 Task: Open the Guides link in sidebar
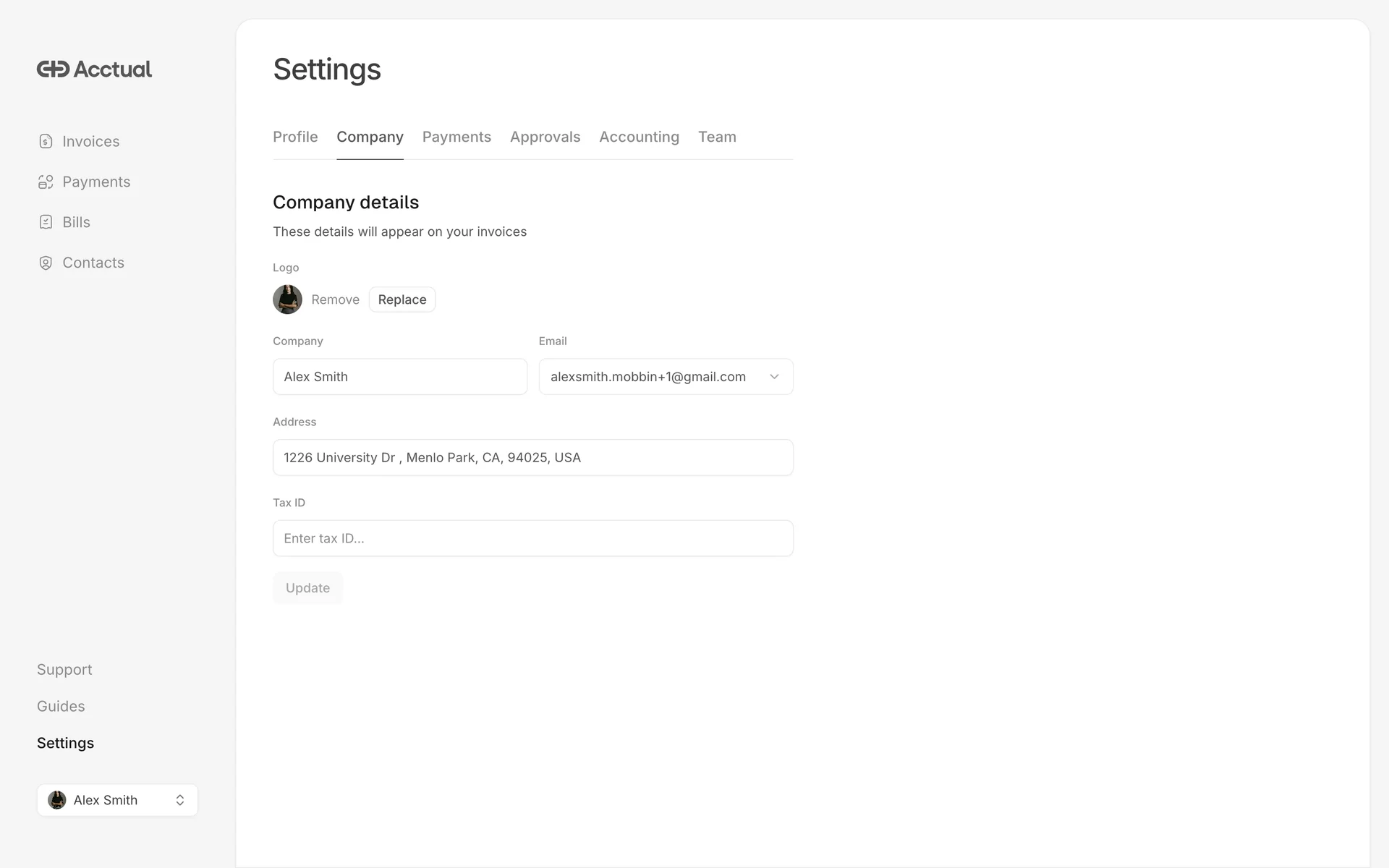61,706
